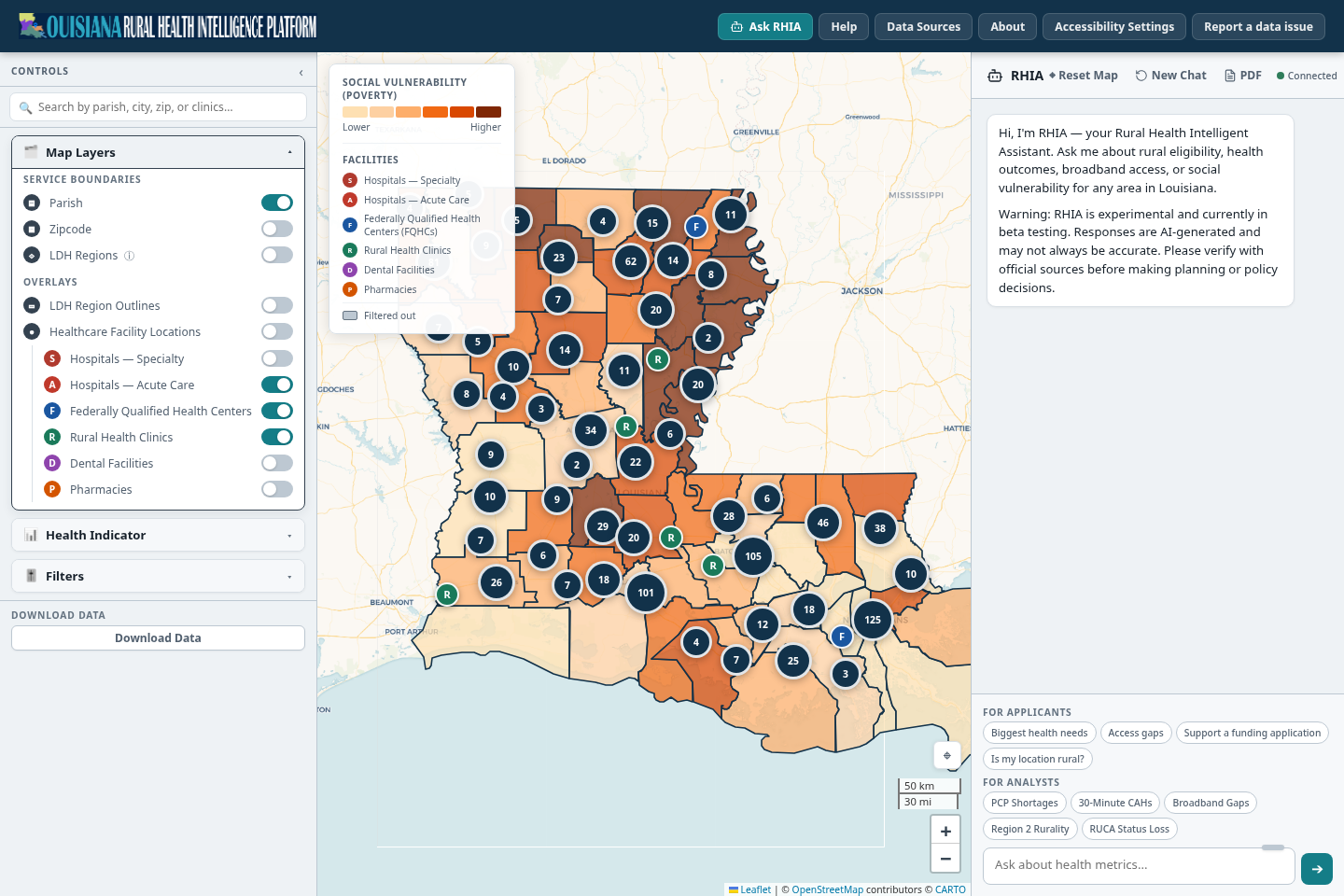Click the cluster marker labeled 46
This screenshot has width=1344, height=896.
point(823,523)
